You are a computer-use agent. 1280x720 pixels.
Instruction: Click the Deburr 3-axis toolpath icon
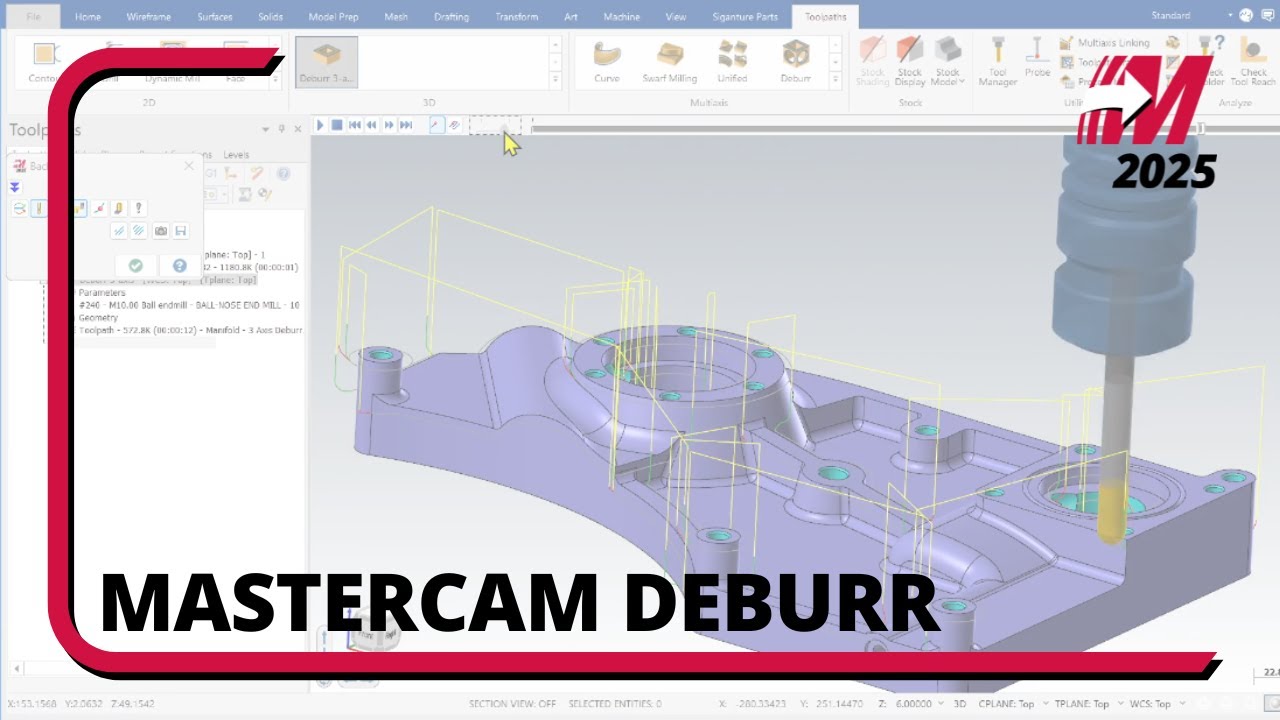[x=326, y=62]
